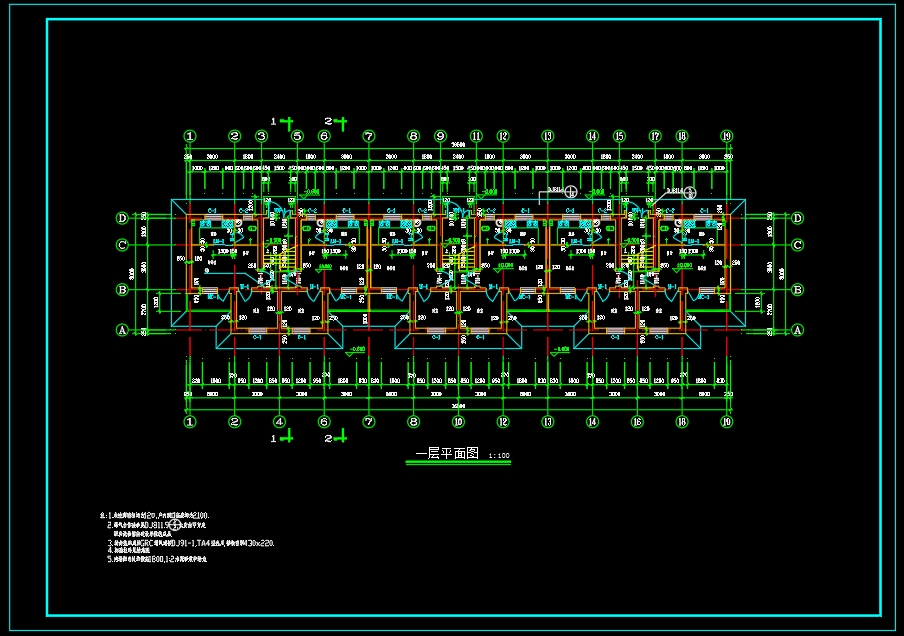Viewport: 904px width, 636px height.
Task: Select the 1:100 scale text
Action: pyautogui.click(x=499, y=456)
